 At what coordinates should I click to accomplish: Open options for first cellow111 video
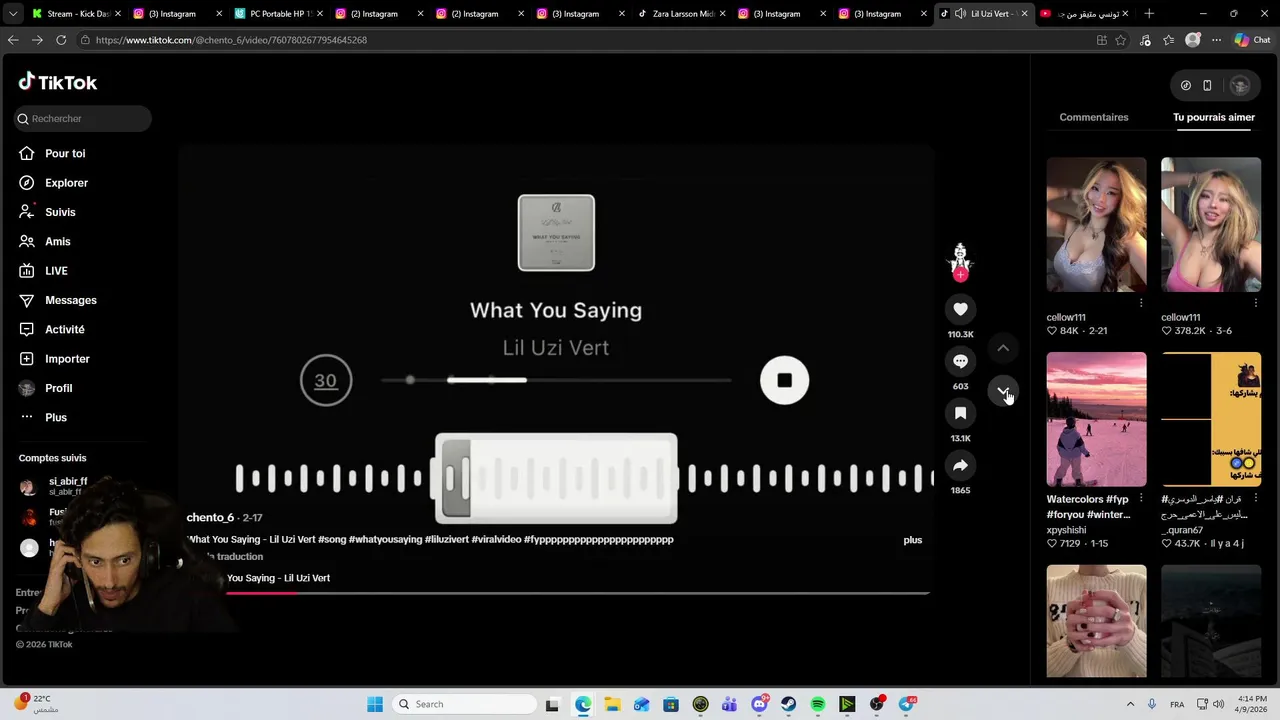pyautogui.click(x=1141, y=302)
